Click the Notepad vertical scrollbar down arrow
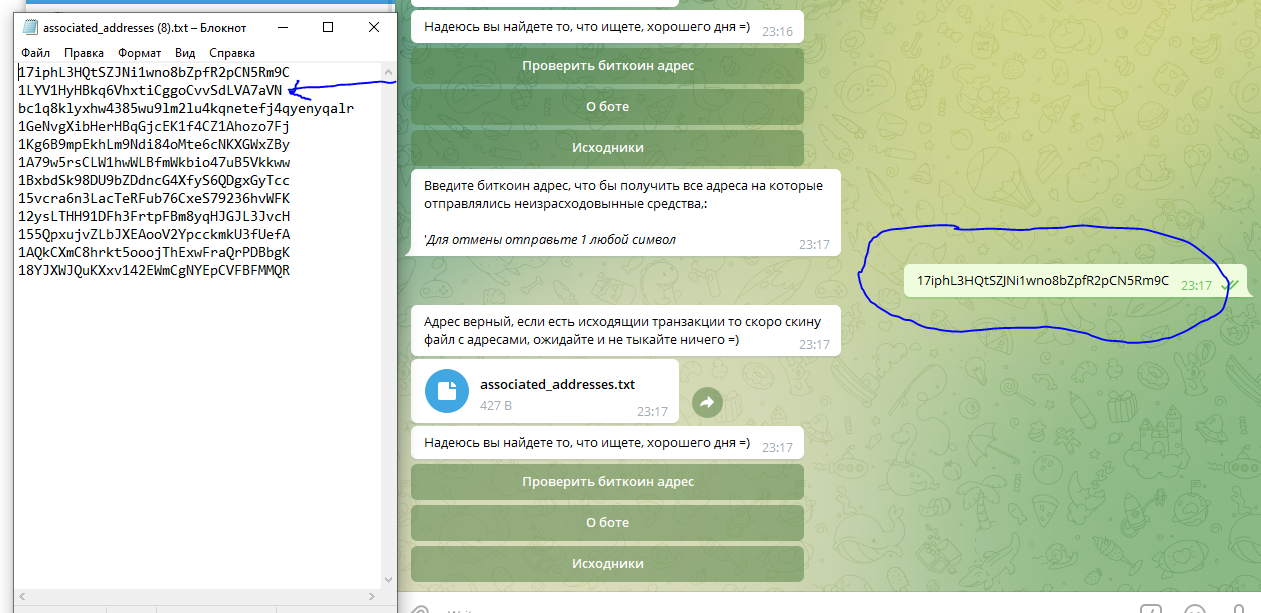This screenshot has height=613, width=1261. click(388, 578)
